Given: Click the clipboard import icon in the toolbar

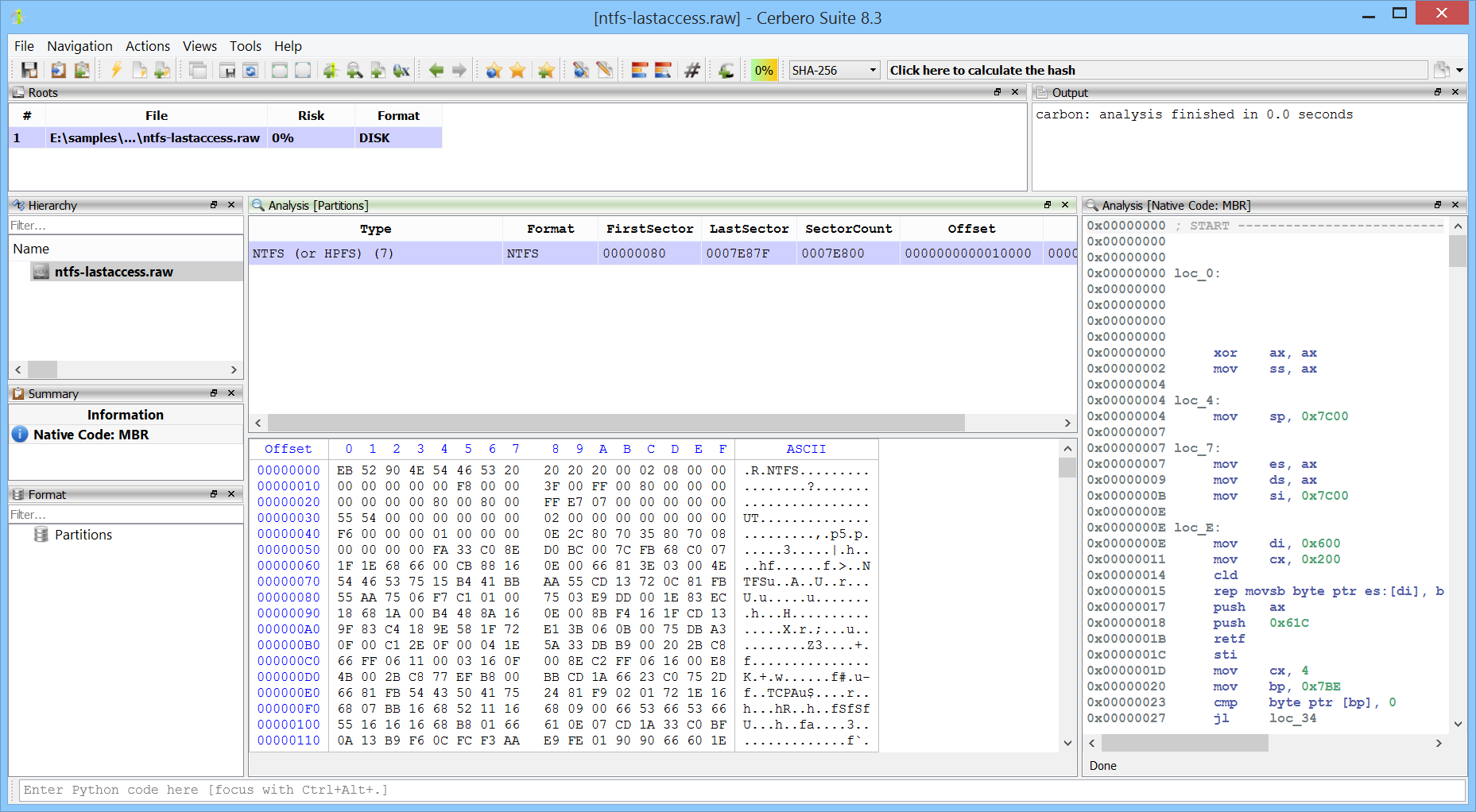Looking at the screenshot, I should 58,70.
